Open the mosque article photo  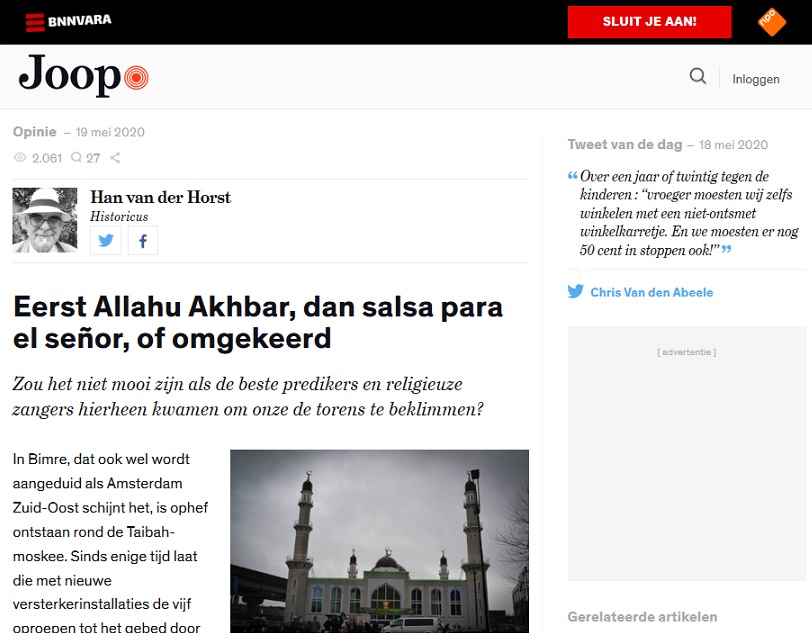coord(380,541)
